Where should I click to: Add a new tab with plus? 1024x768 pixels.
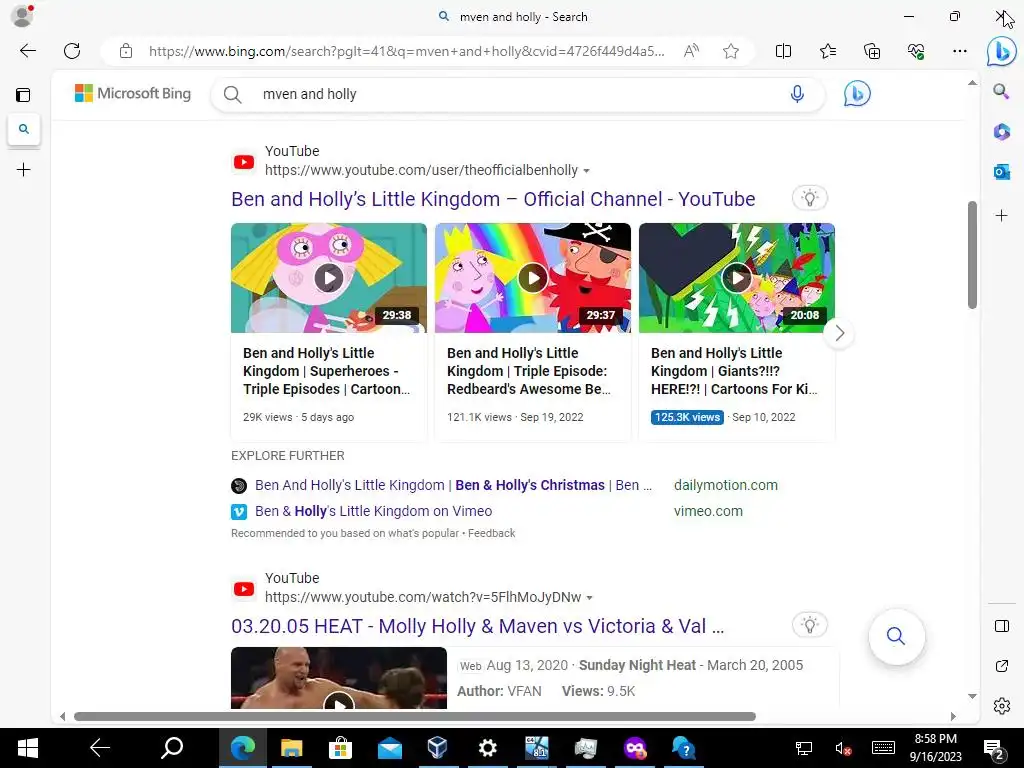(24, 170)
